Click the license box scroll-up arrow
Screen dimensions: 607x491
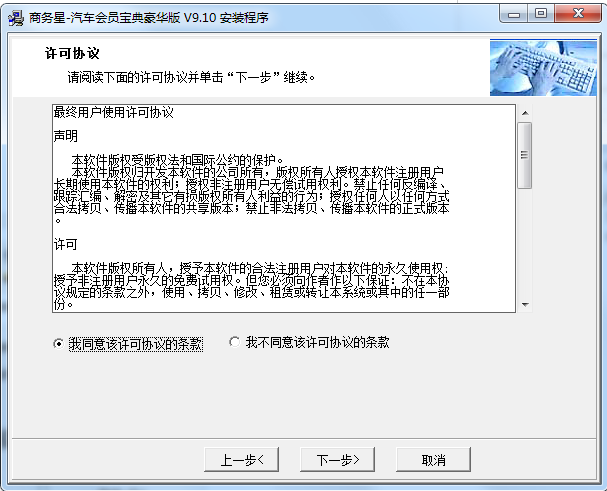[x=525, y=113]
